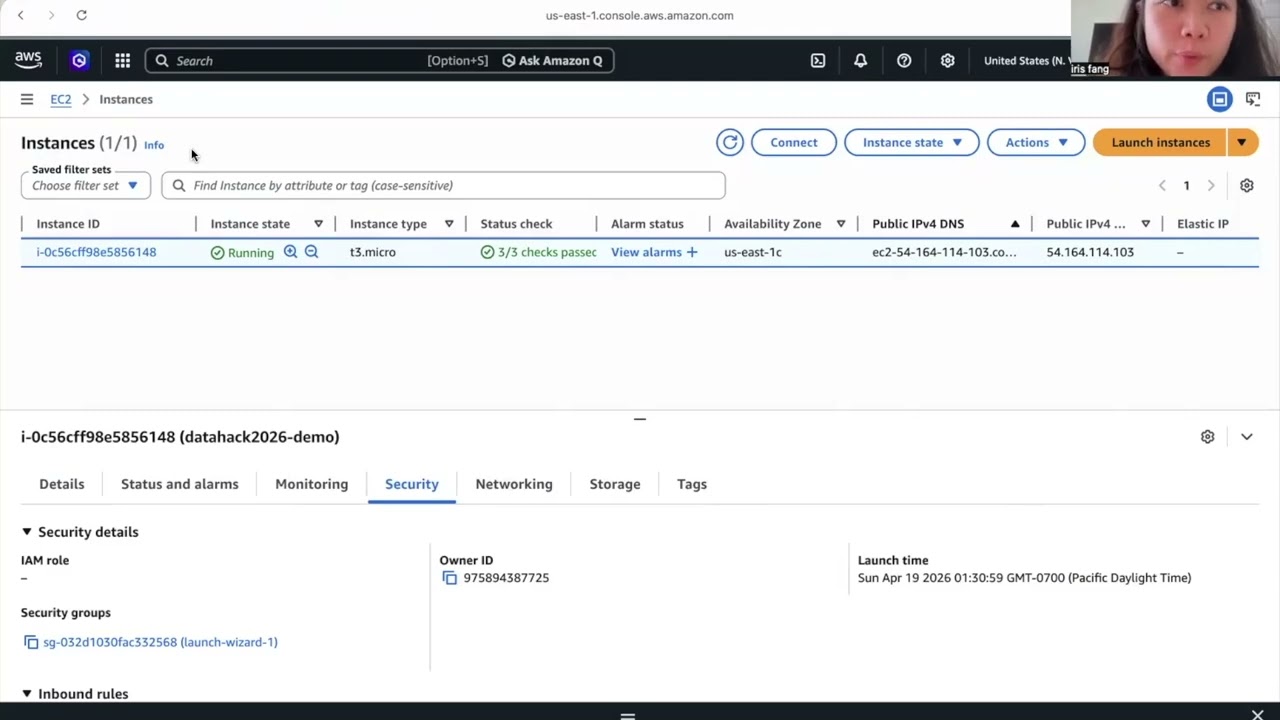Click the 3/3 checks passed status
1280x720 pixels.
538,252
